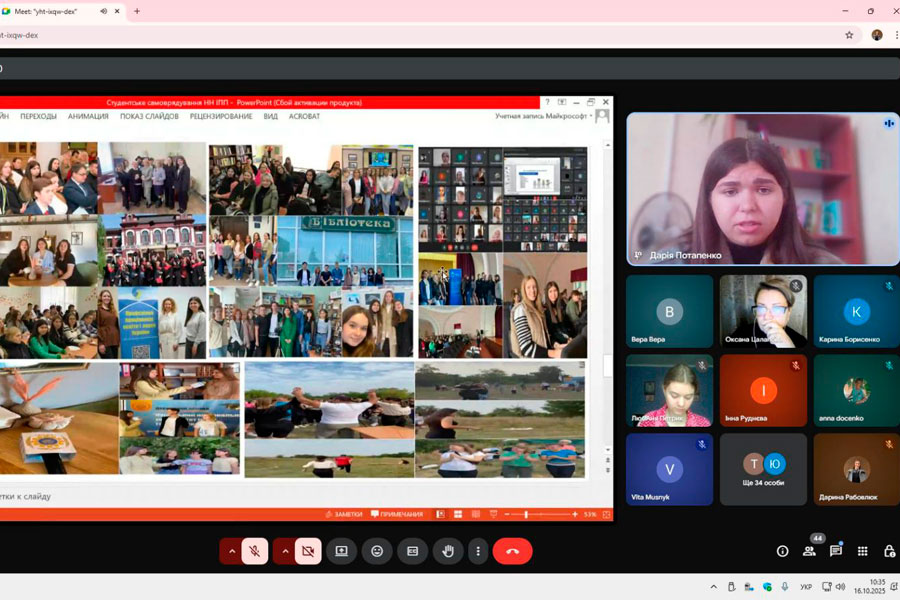Switch to Reading view in status bar

(476, 514)
